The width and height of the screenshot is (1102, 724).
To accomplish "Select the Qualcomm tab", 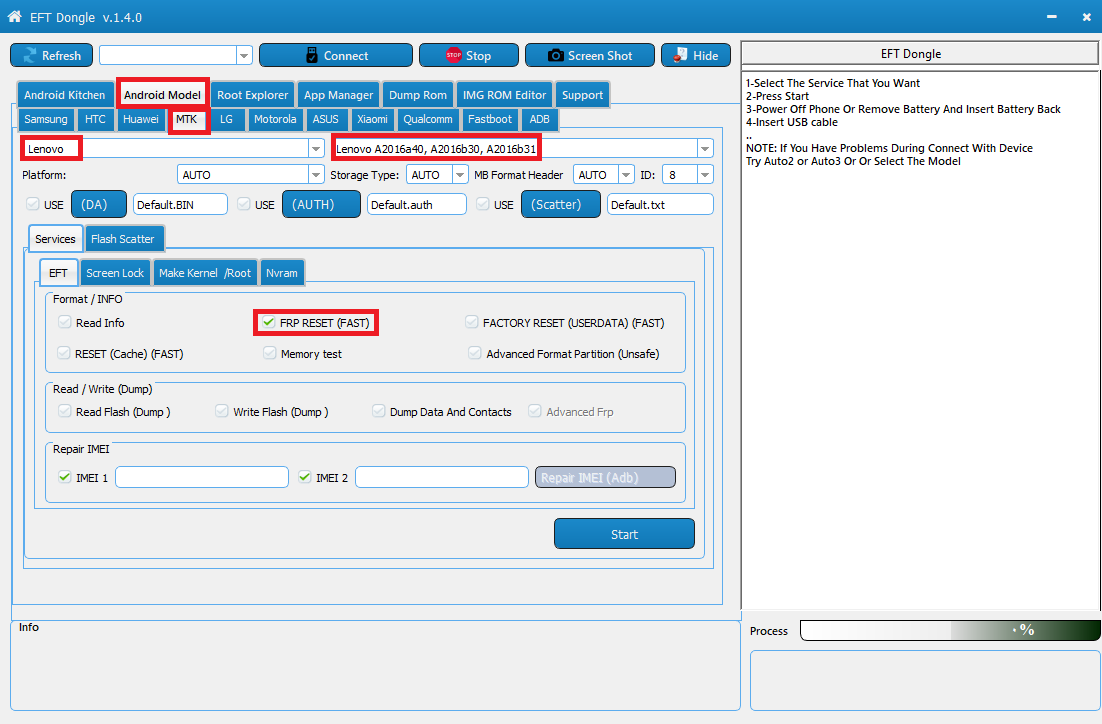I will point(427,119).
